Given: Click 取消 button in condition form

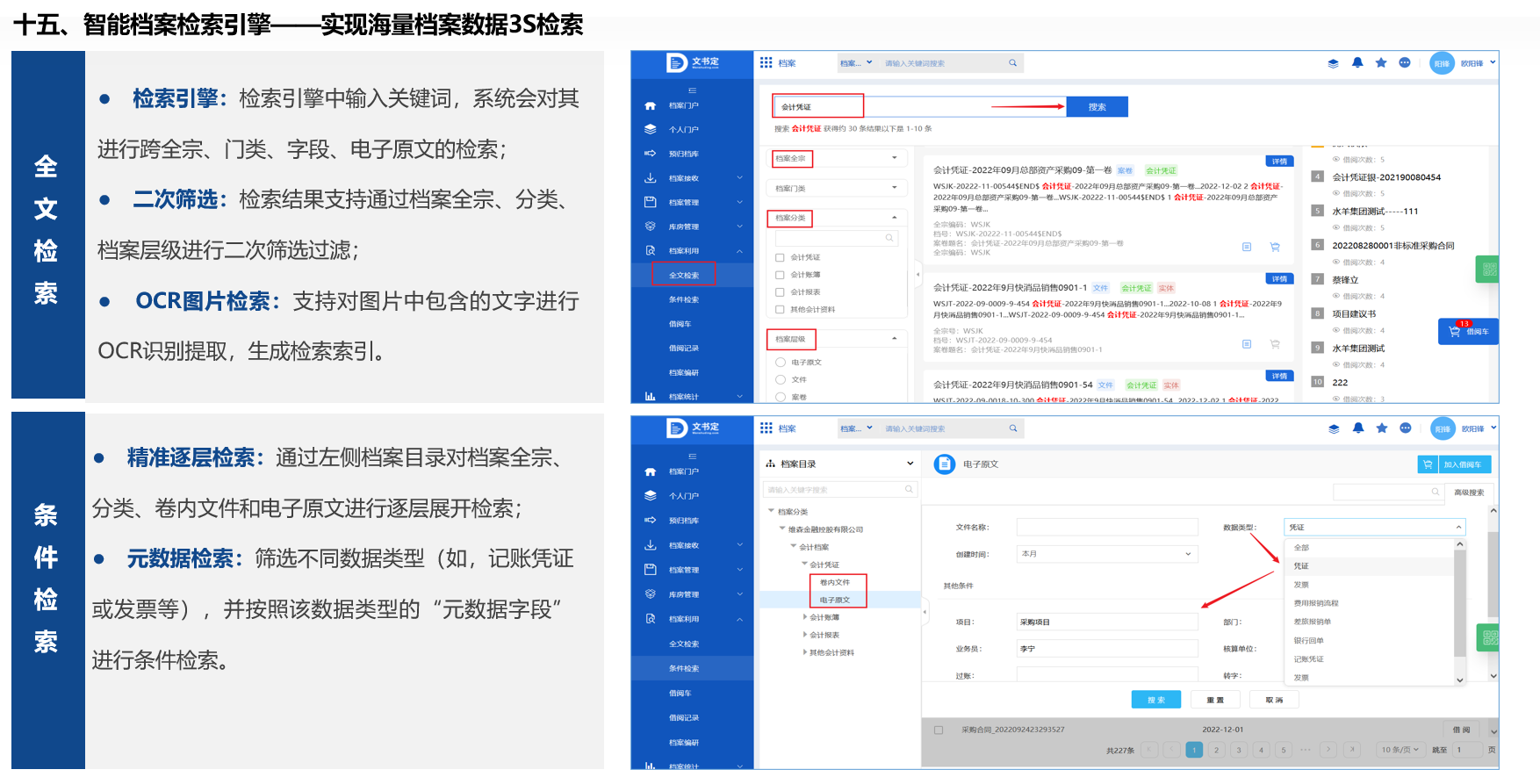Looking at the screenshot, I should pos(1274,700).
